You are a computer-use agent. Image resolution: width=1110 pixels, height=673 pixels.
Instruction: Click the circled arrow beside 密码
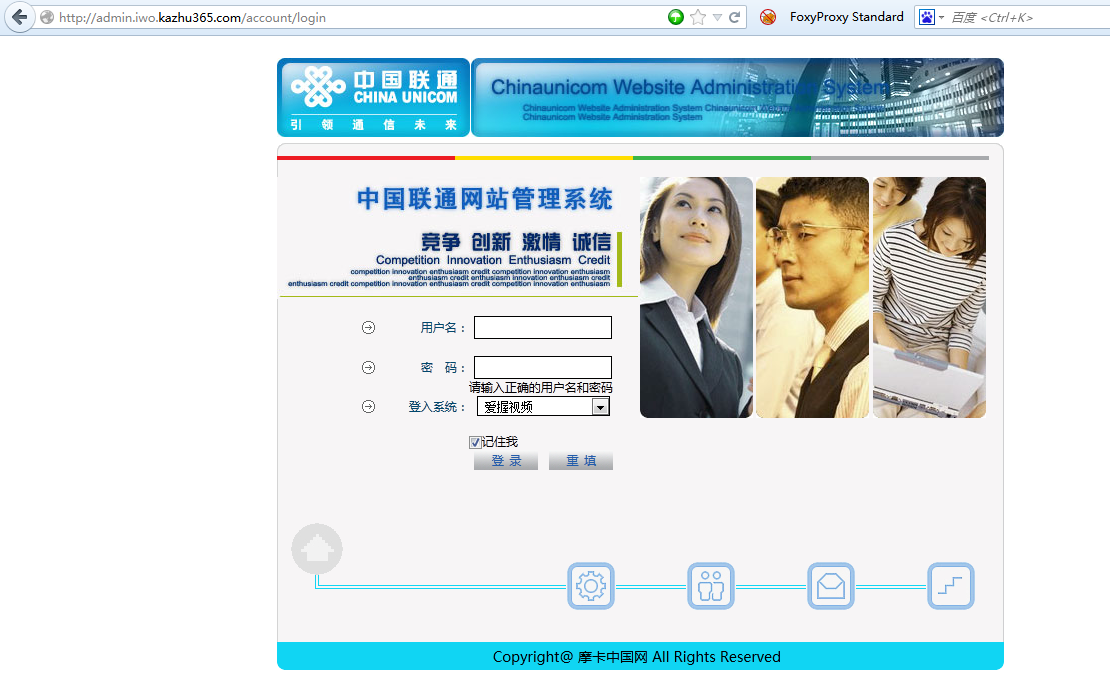pyautogui.click(x=368, y=367)
